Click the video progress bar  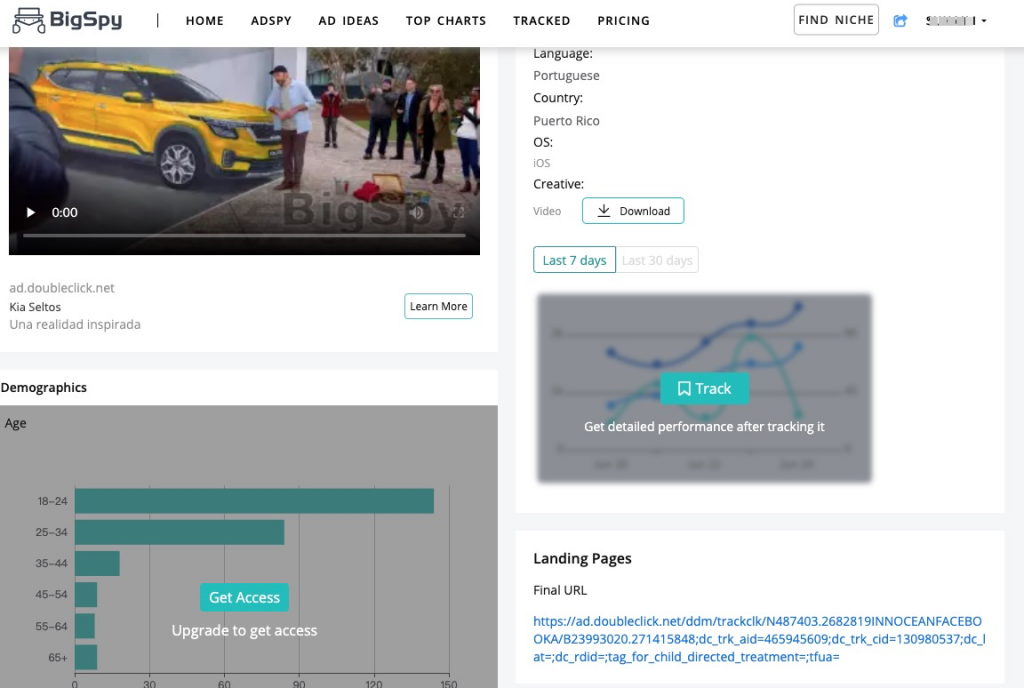click(244, 235)
